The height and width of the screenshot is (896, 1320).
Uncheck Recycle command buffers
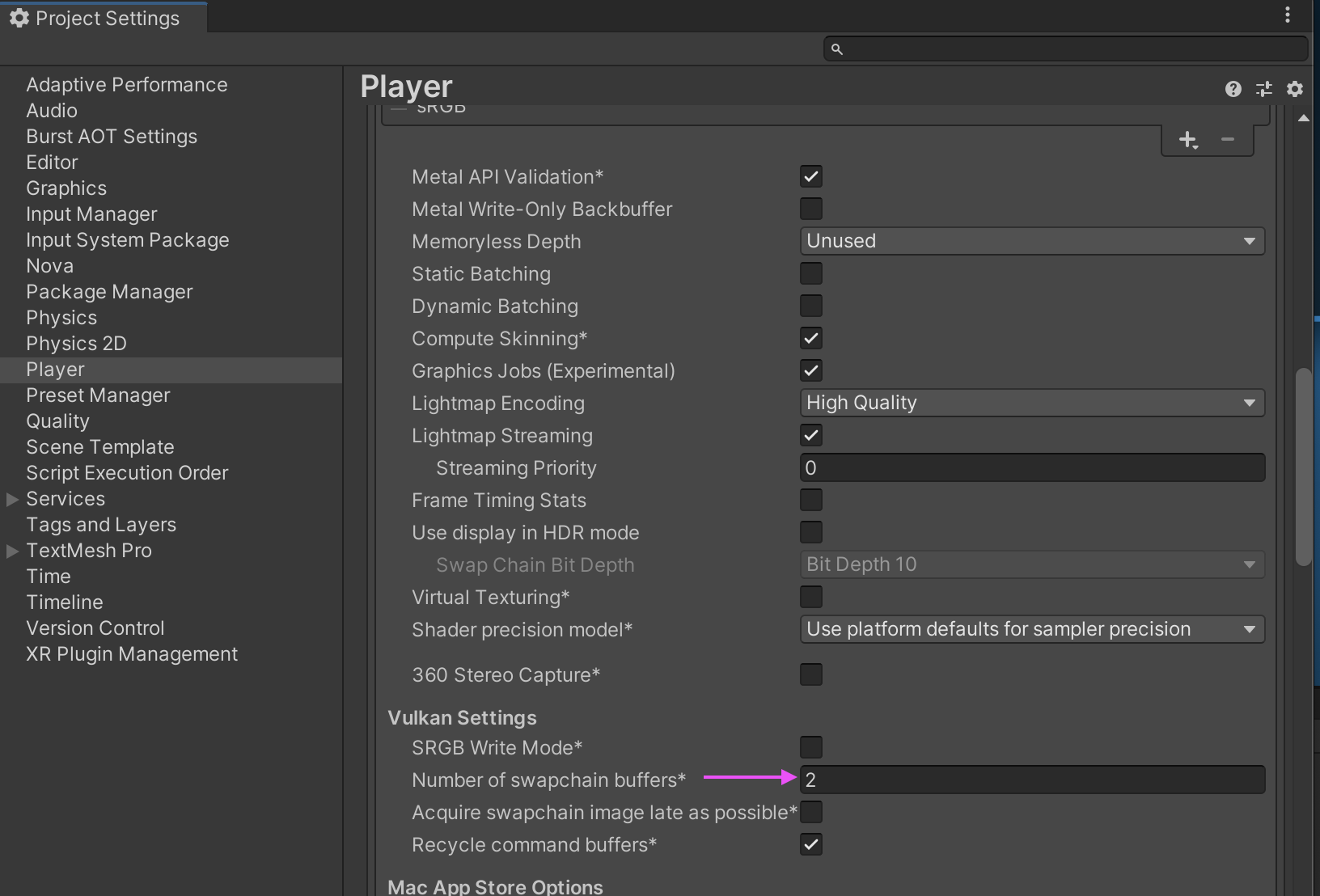coord(810,844)
